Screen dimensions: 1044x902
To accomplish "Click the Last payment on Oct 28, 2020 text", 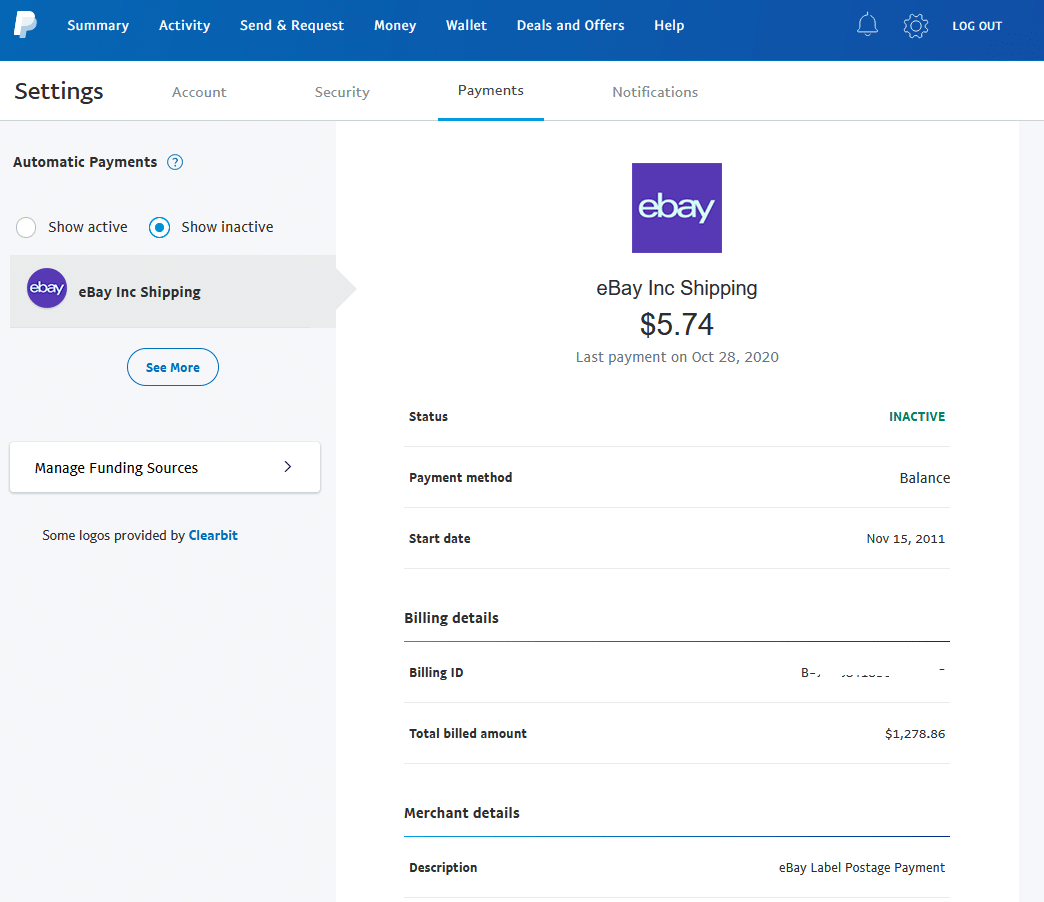I will point(677,357).
